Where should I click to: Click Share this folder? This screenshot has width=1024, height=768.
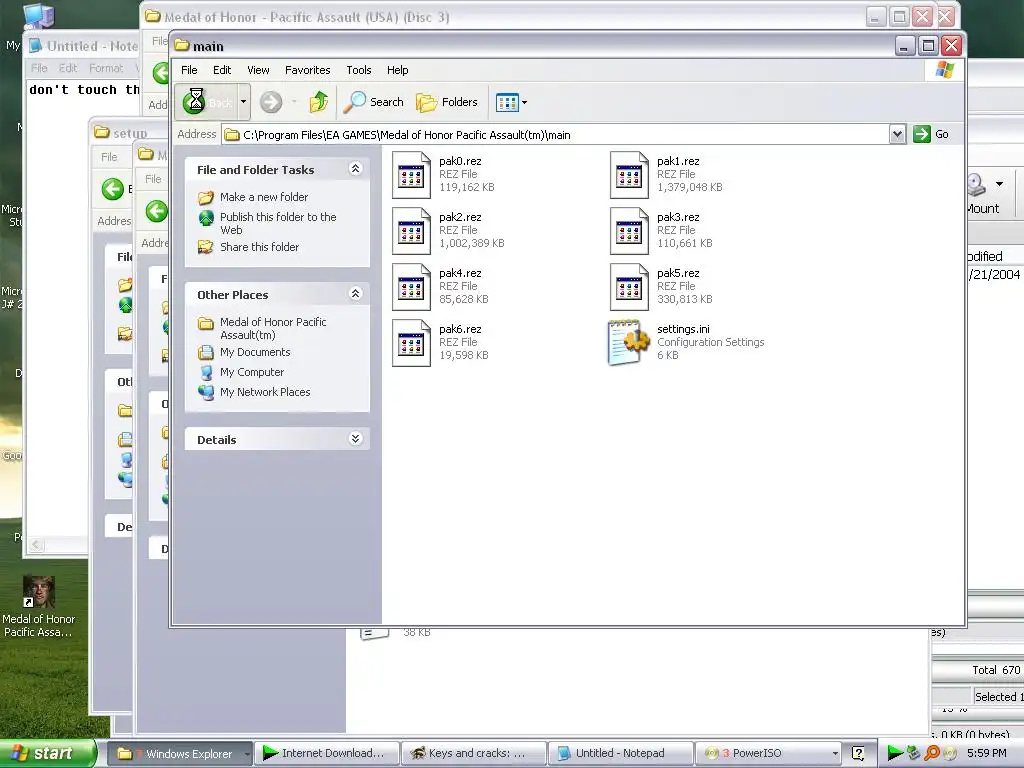[x=259, y=247]
